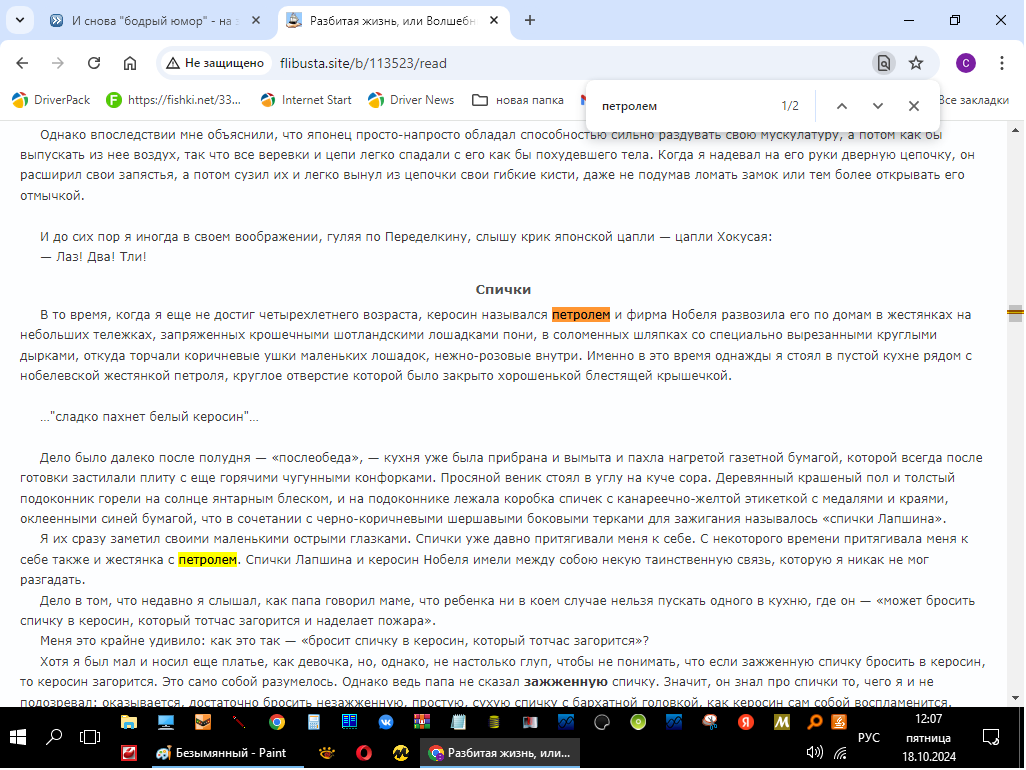The width and height of the screenshot is (1026, 770).
Task: Open a new browser tab
Action: click(530, 21)
